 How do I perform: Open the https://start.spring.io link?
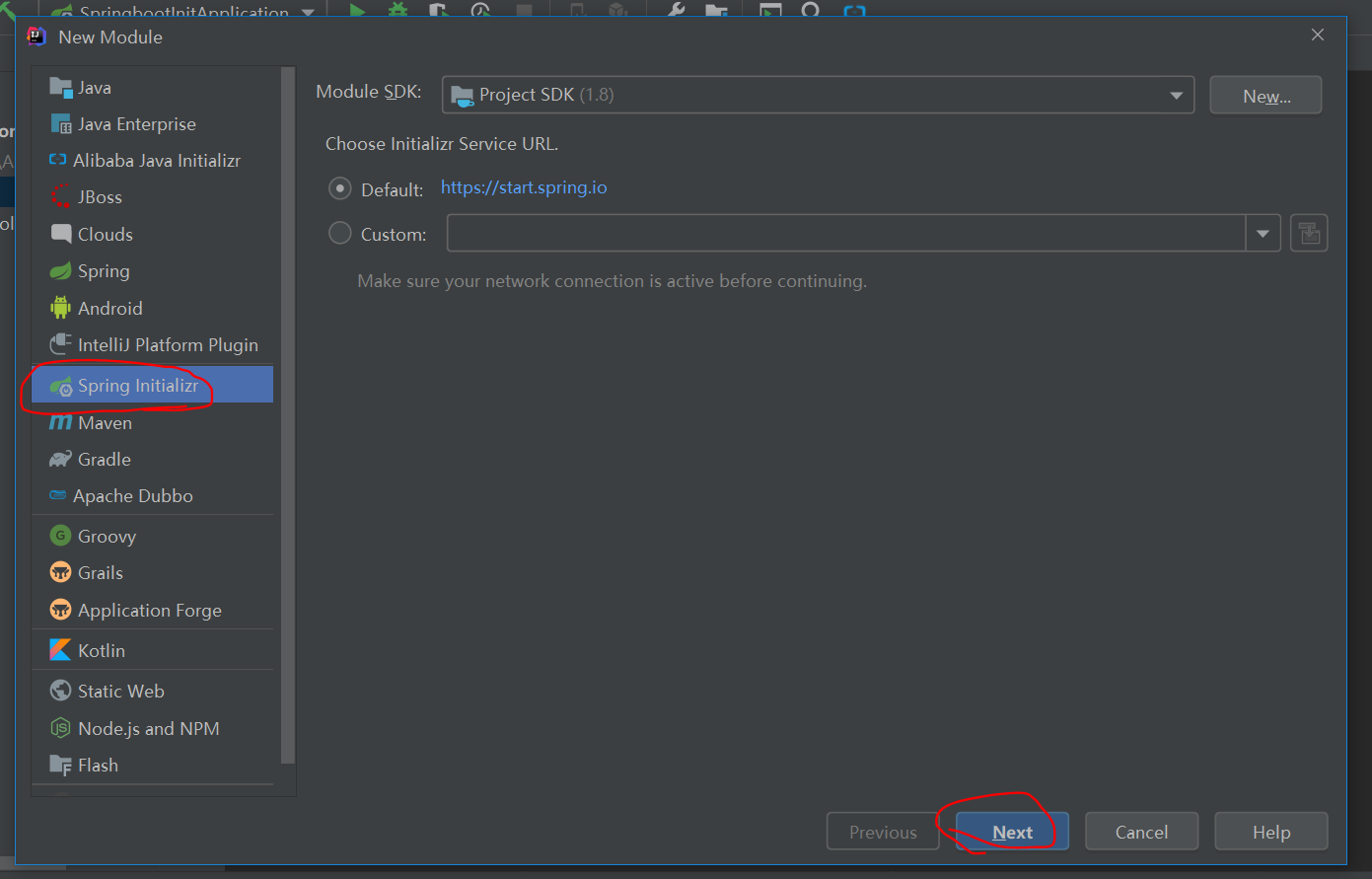[x=524, y=187]
